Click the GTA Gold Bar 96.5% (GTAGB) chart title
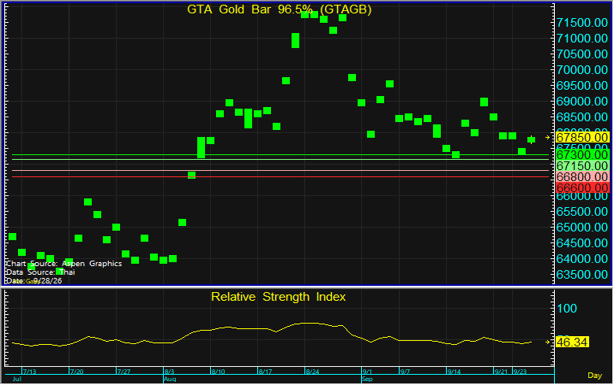614x385 pixels. tap(279, 9)
